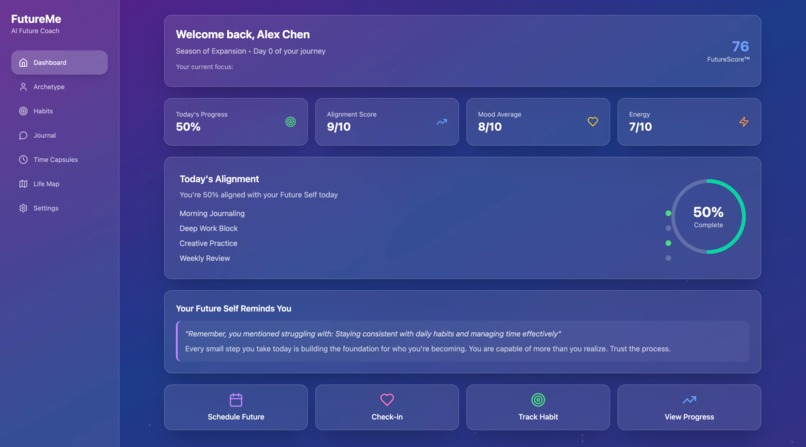The height and width of the screenshot is (447, 806).
Task: Go to the Archetype page label
Action: click(x=49, y=87)
